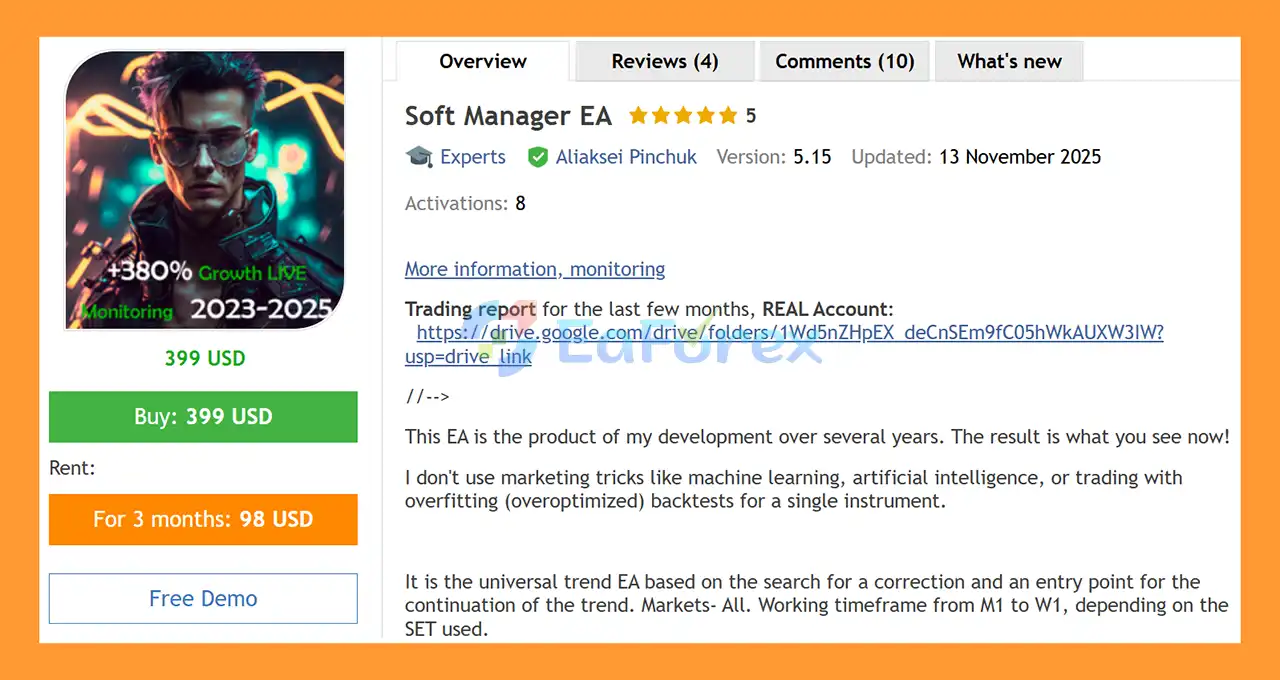Follow More information, monitoring link
The height and width of the screenshot is (680, 1280).
click(535, 269)
